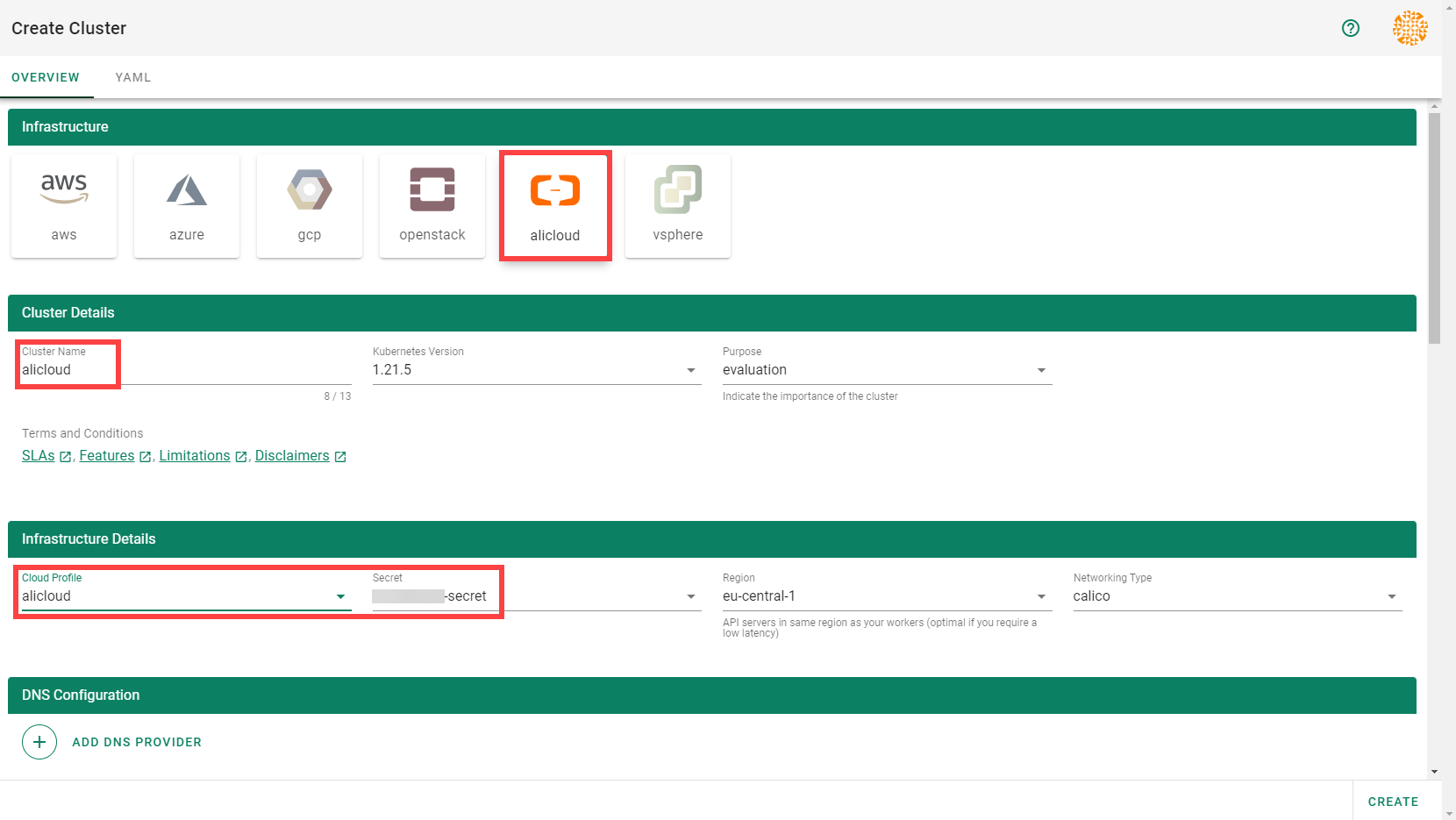Click into the Cluster Name field

(x=186, y=370)
